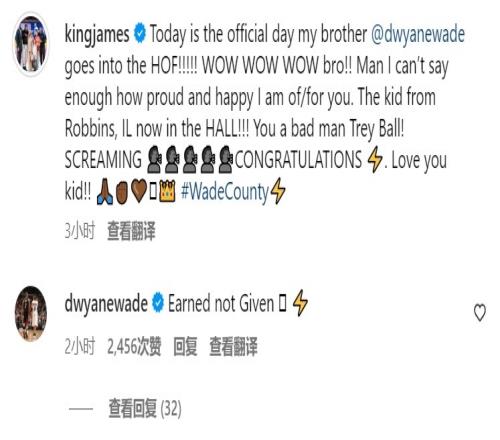This screenshot has height=440, width=500.
Task: View the 2,456次赞 likes list
Action: click(x=134, y=347)
